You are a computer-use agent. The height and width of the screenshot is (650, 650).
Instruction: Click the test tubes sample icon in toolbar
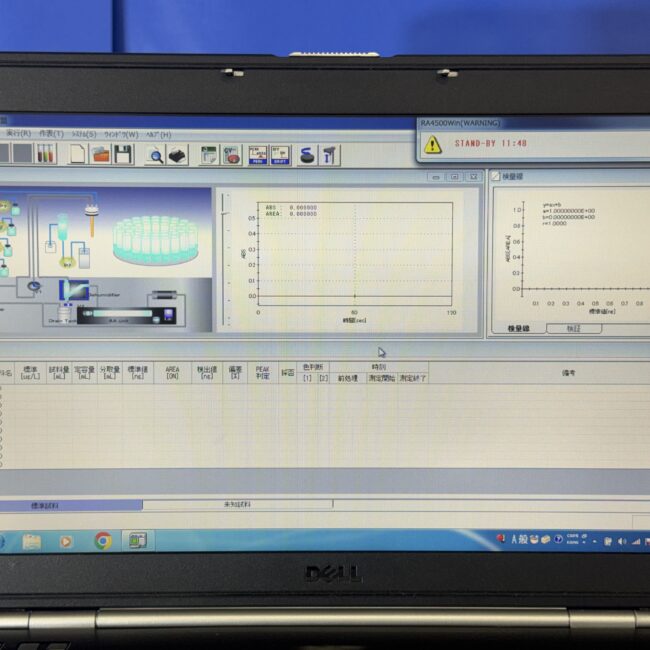pos(45,154)
